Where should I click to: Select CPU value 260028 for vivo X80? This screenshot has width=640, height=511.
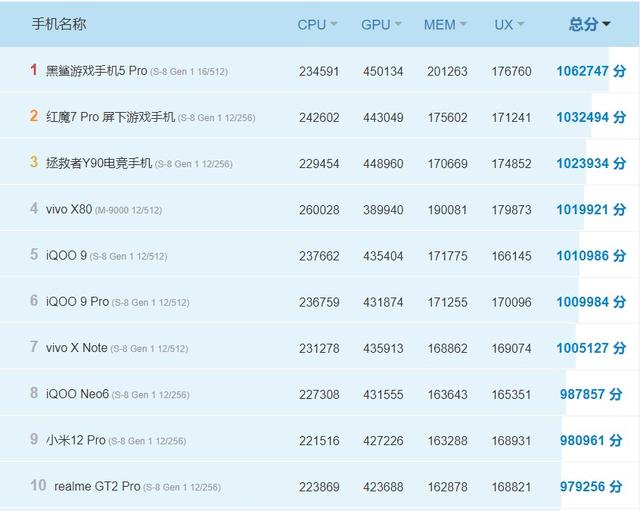pos(319,210)
